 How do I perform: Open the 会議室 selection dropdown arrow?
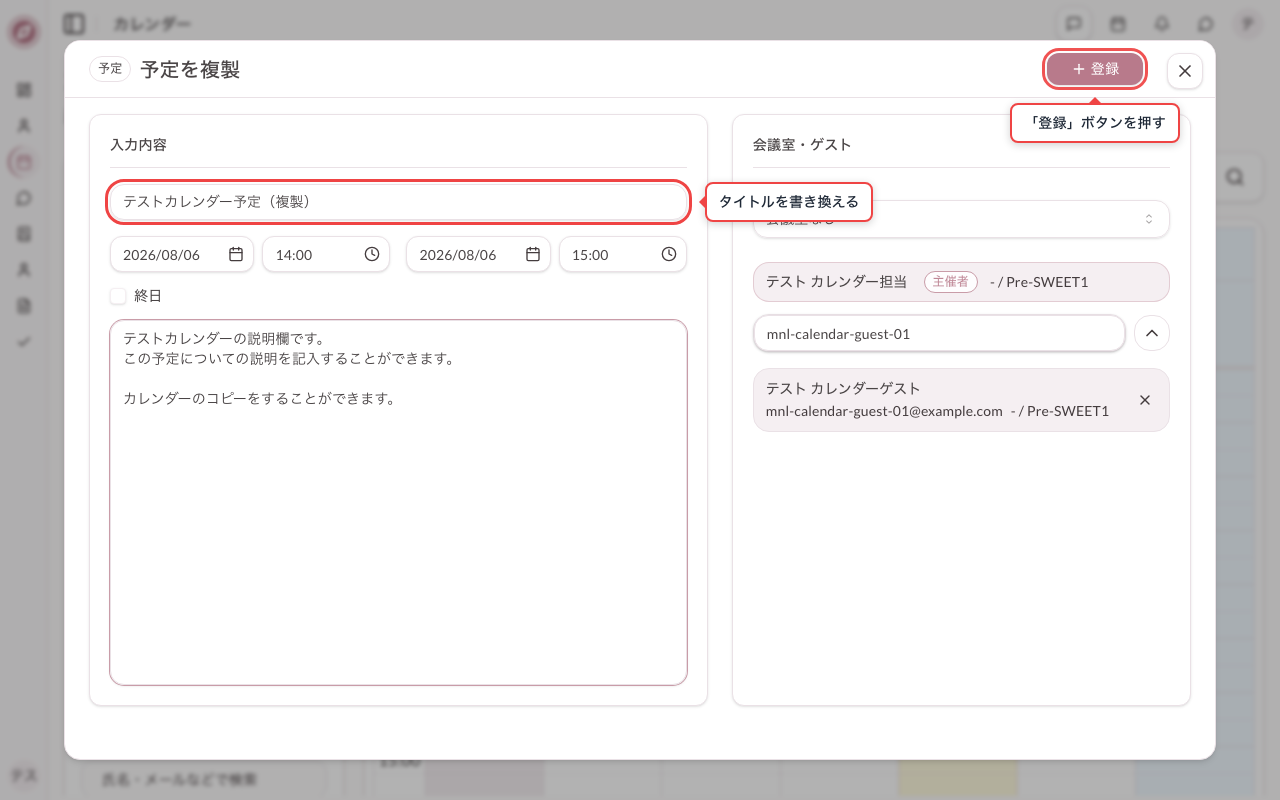tap(1149, 219)
